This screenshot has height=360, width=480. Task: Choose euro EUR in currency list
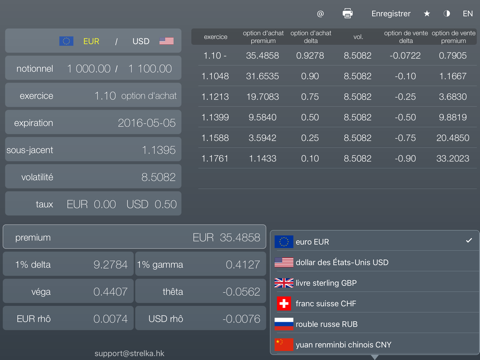pos(375,242)
